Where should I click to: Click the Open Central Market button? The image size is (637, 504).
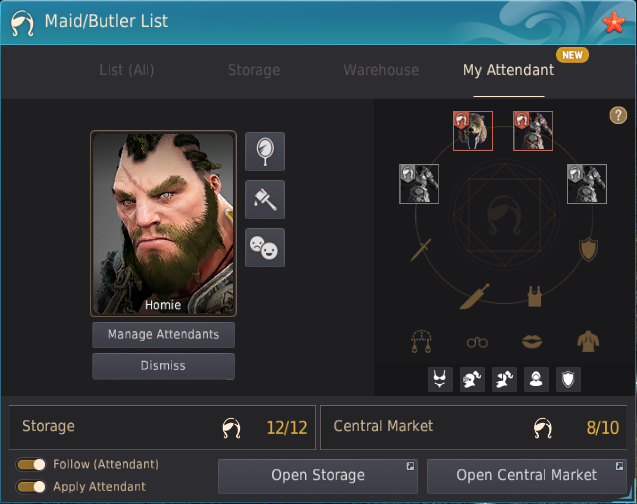click(526, 476)
